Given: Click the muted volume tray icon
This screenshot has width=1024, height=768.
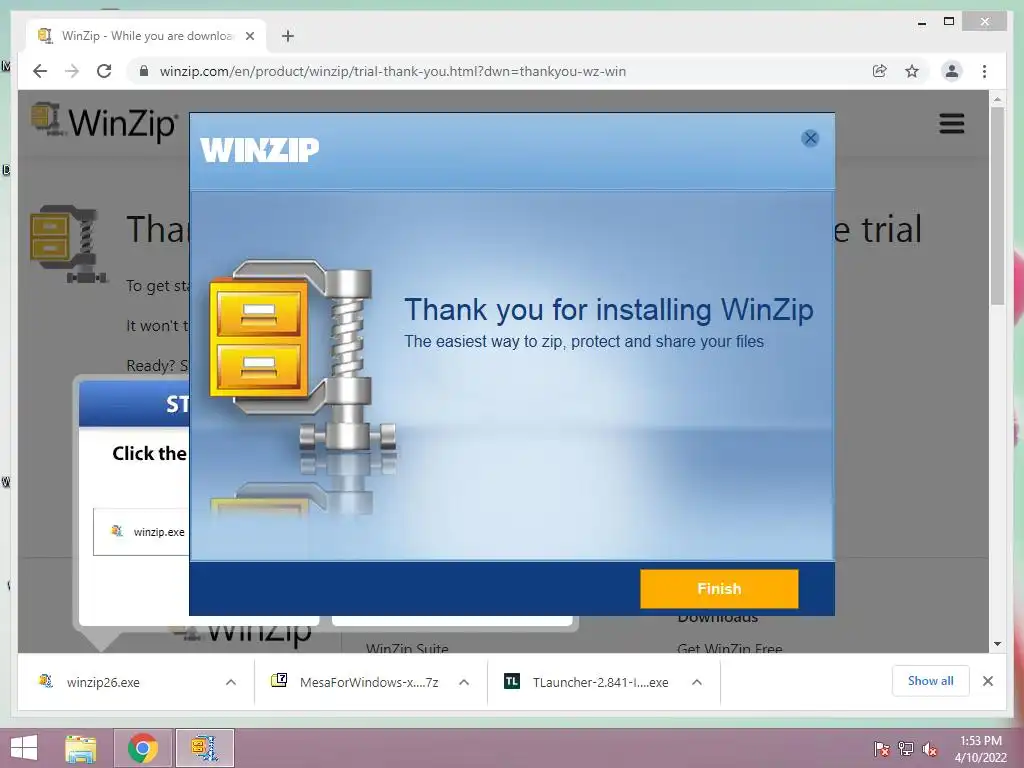Looking at the screenshot, I should click(929, 749).
